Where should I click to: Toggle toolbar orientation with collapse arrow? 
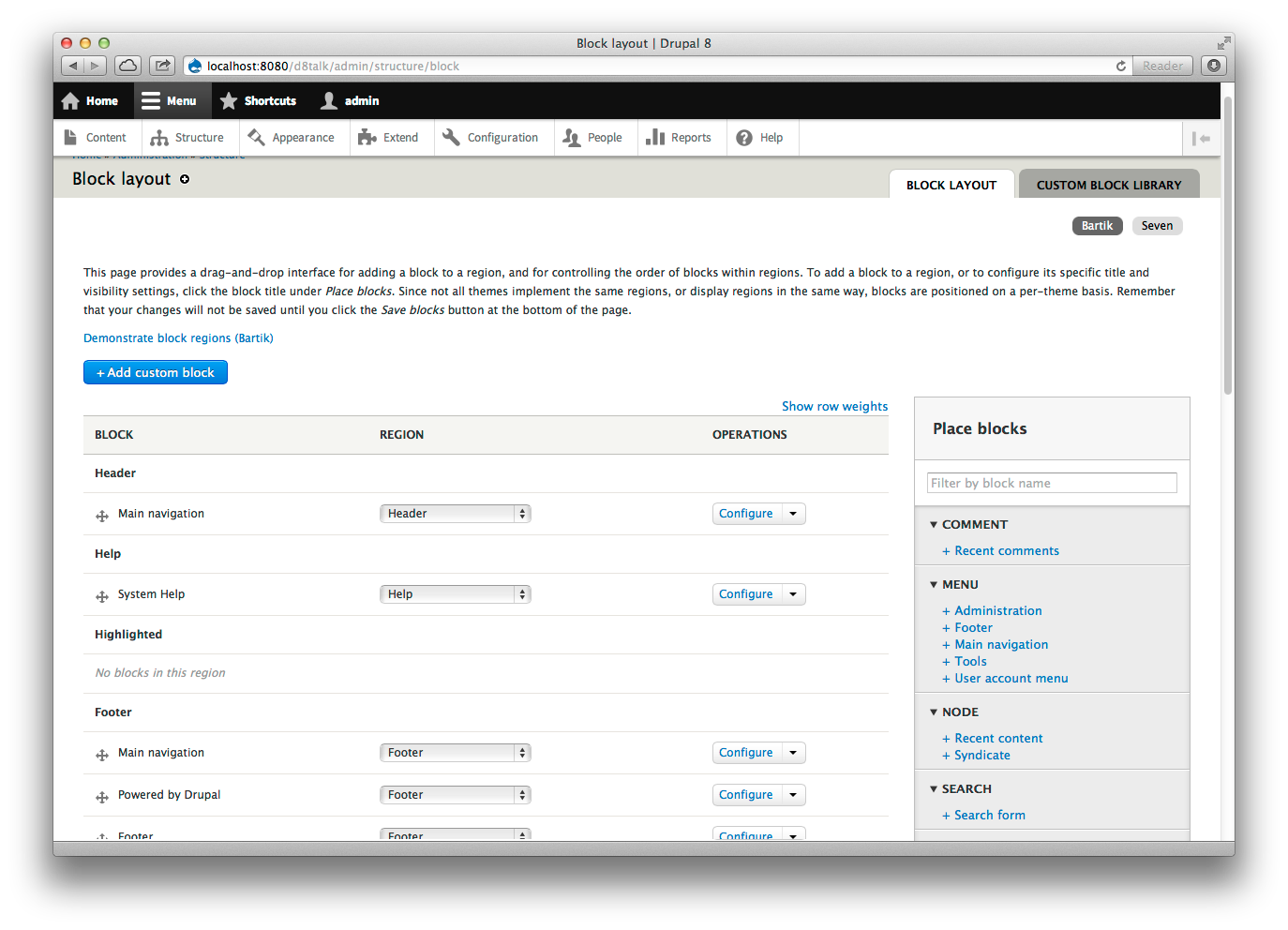[x=1201, y=139]
